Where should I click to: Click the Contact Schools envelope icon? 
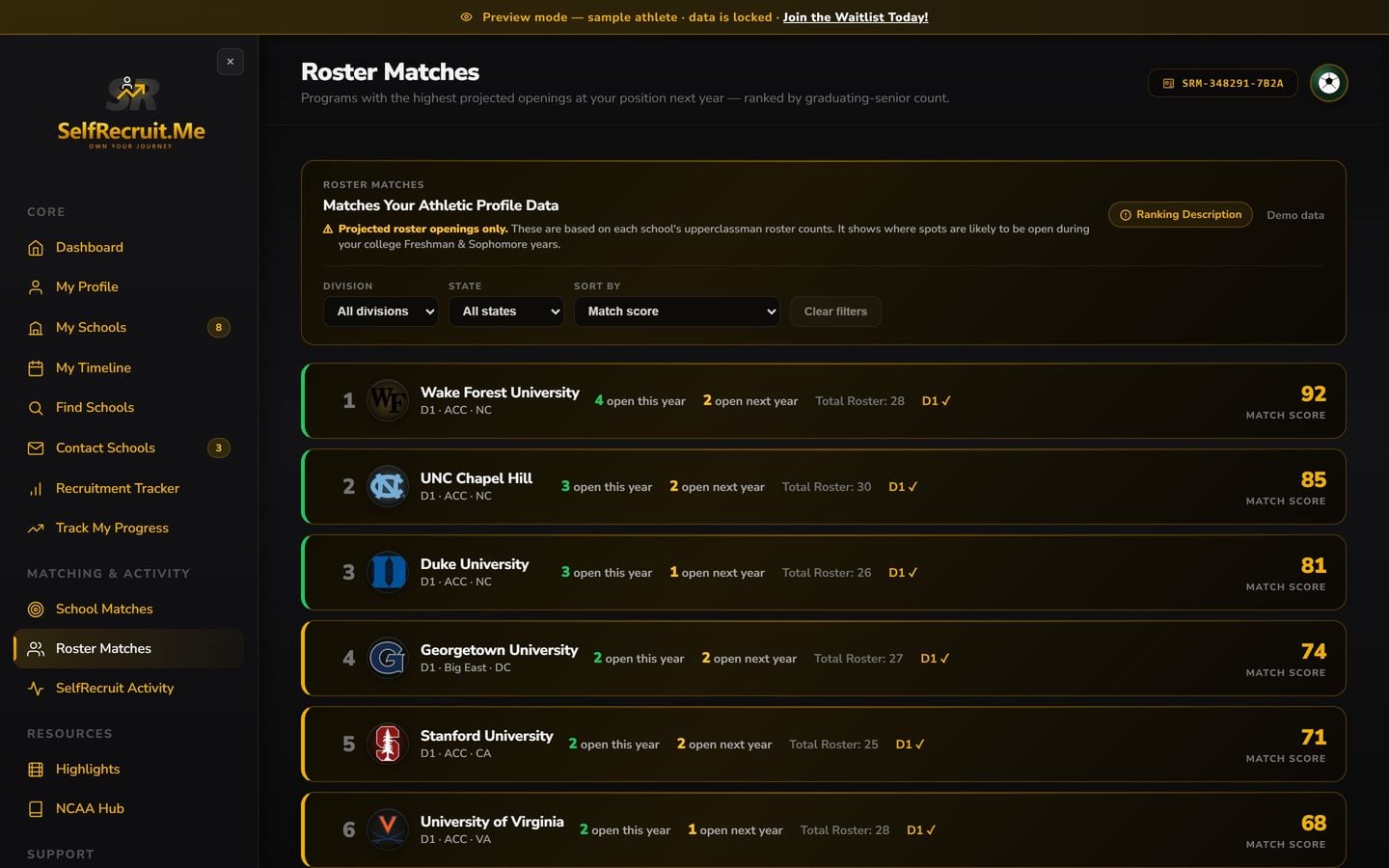click(36, 448)
